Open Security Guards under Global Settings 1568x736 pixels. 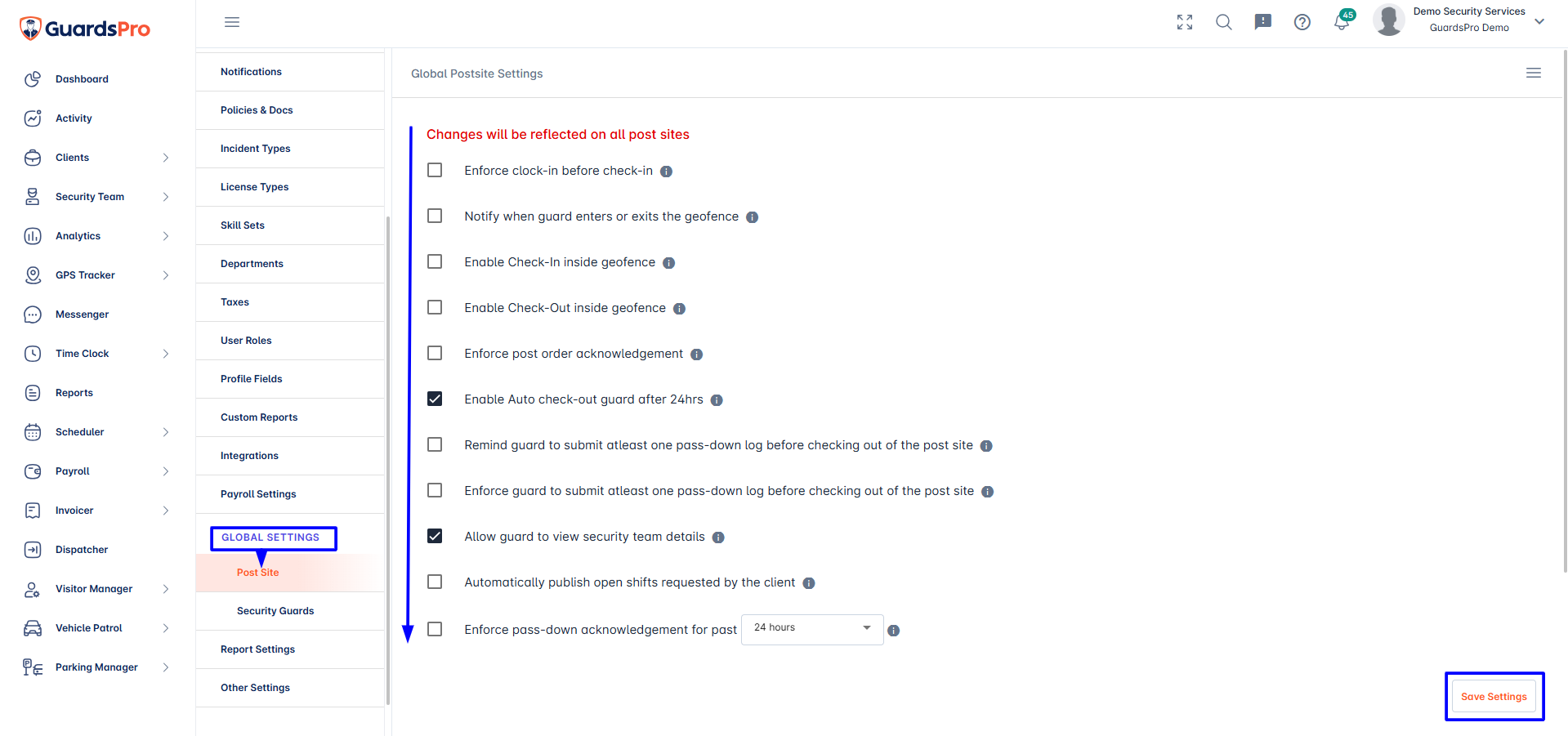(x=275, y=611)
